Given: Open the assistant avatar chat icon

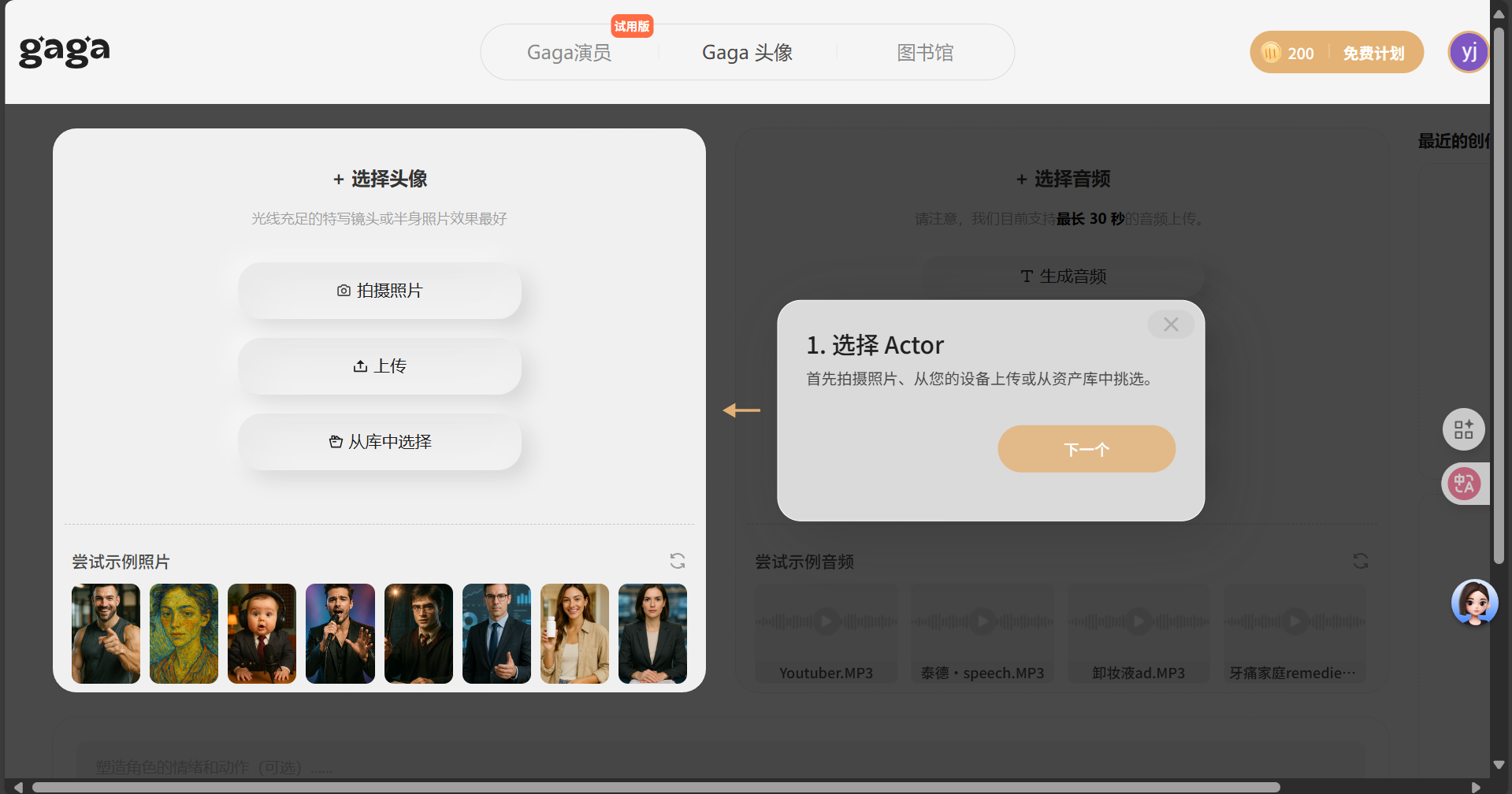Looking at the screenshot, I should pos(1474,603).
